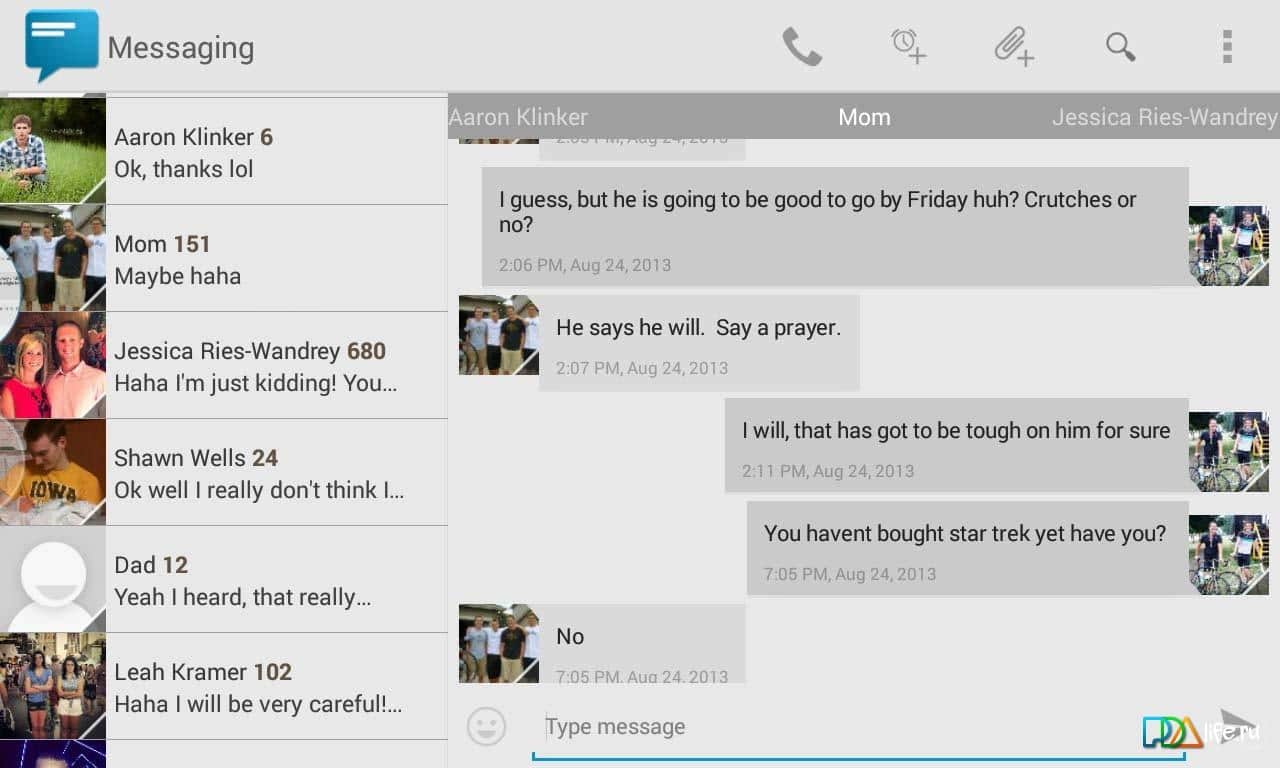
Task: Open the Shawn Wells conversation in list
Action: pos(224,472)
